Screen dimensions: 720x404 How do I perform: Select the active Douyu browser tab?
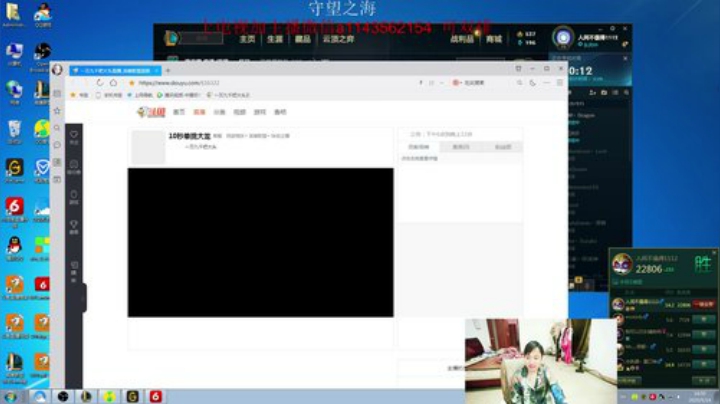point(115,70)
